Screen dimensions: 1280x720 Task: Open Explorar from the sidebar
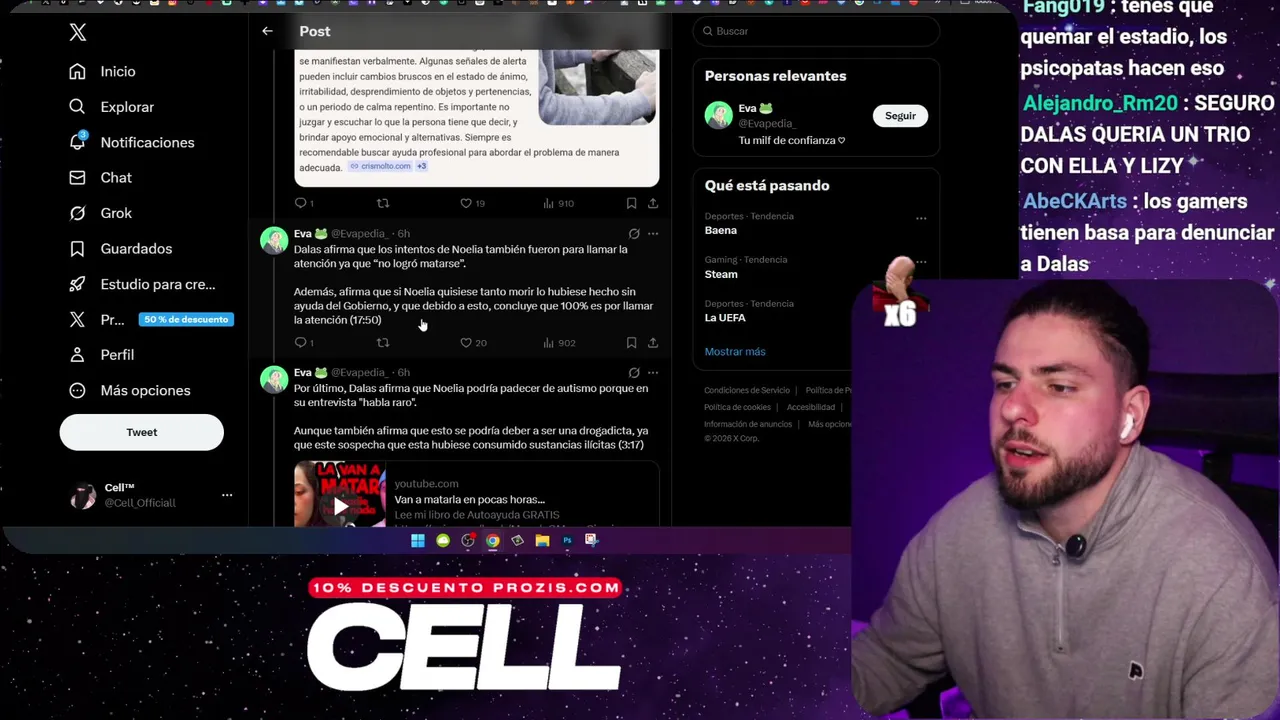pos(111,107)
